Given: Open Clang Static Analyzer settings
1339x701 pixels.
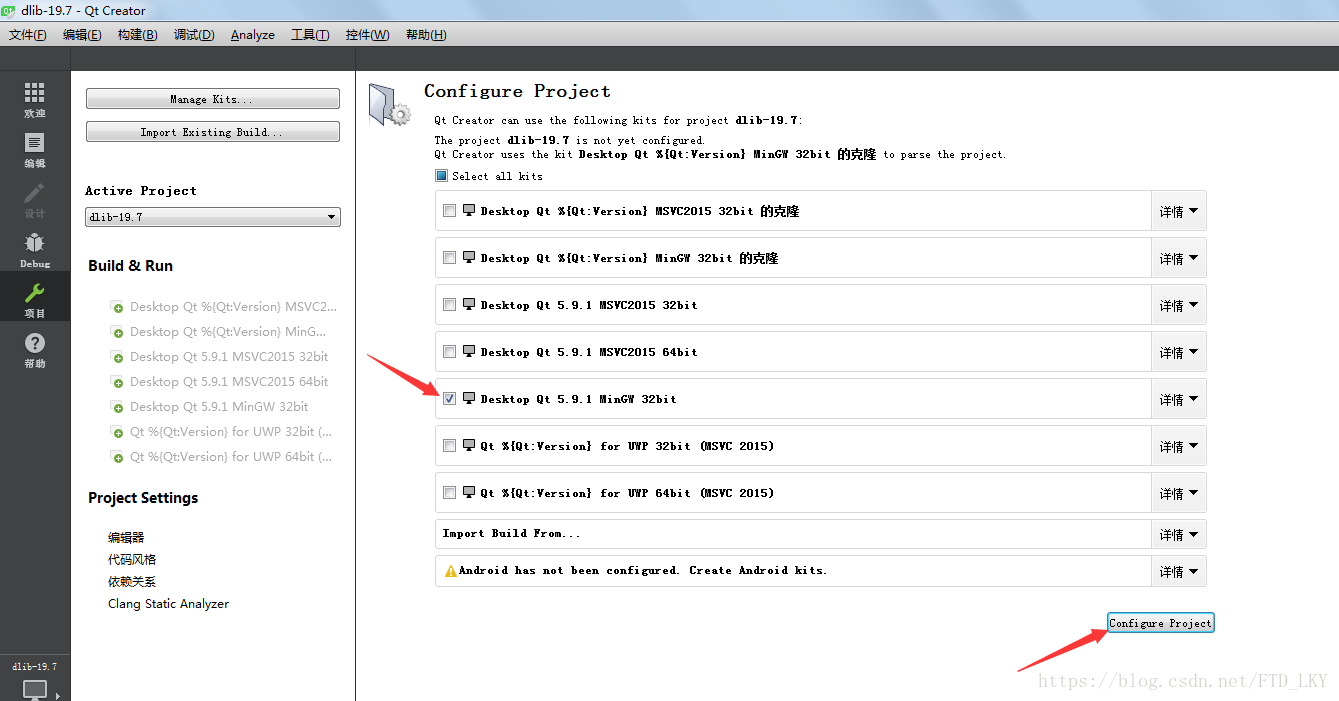Looking at the screenshot, I should pos(168,603).
